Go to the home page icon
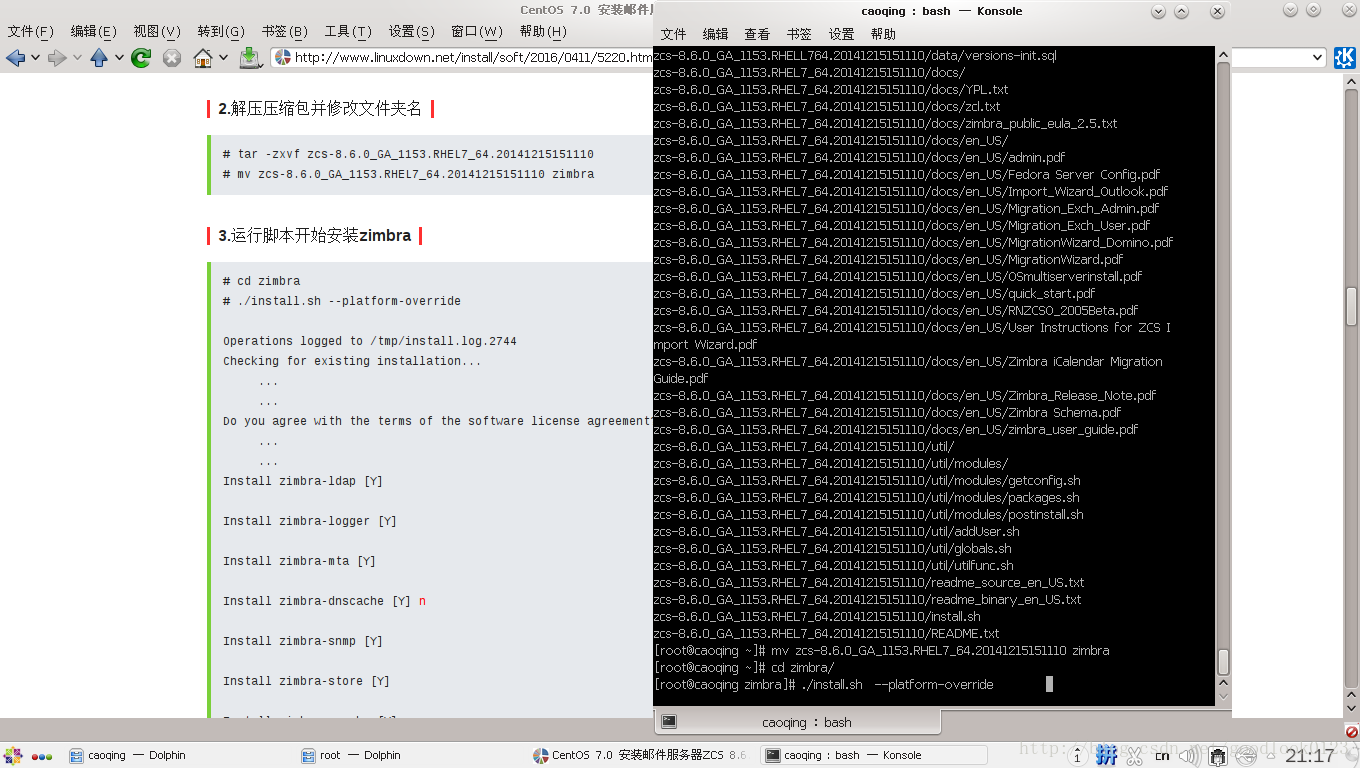 (203, 58)
